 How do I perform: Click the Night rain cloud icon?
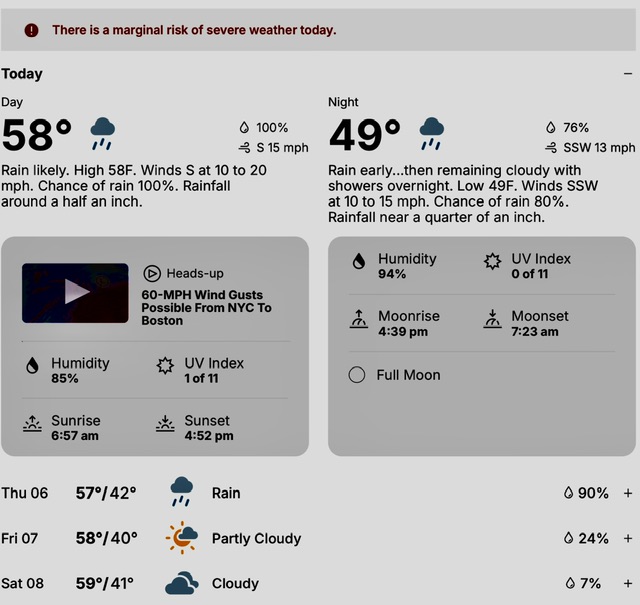pos(431,132)
